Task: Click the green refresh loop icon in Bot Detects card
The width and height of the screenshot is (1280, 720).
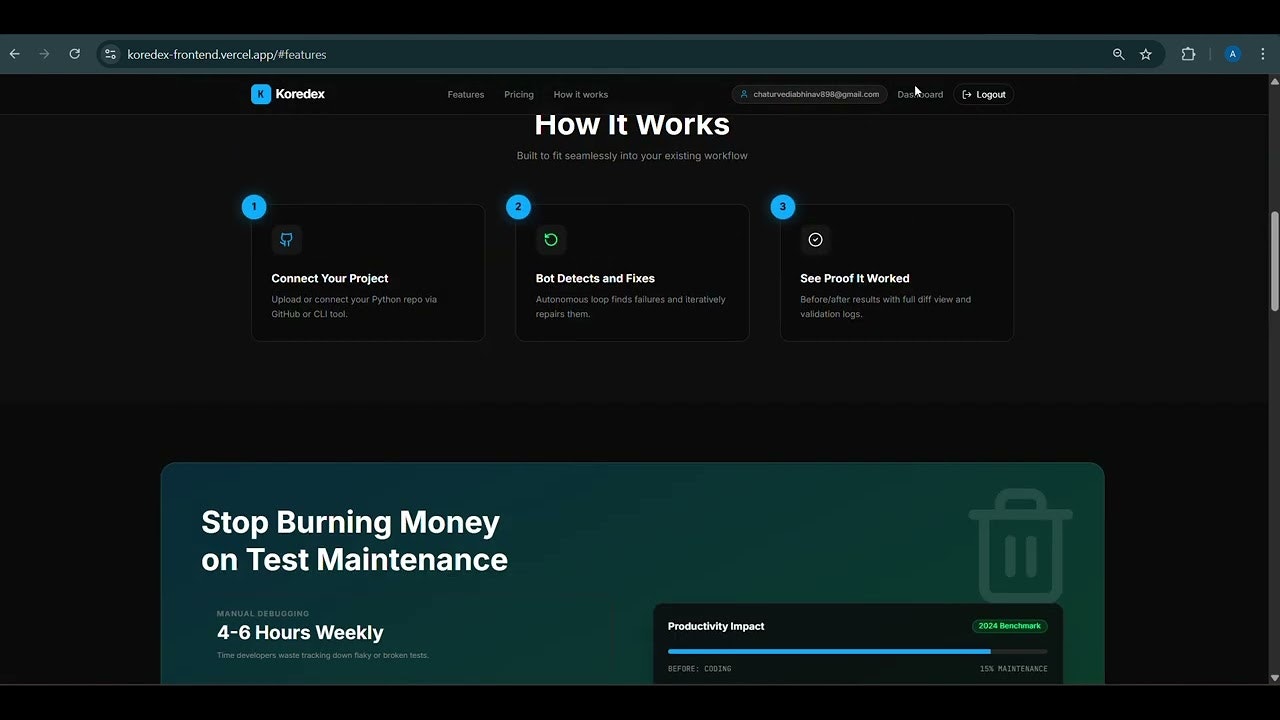Action: 550,240
